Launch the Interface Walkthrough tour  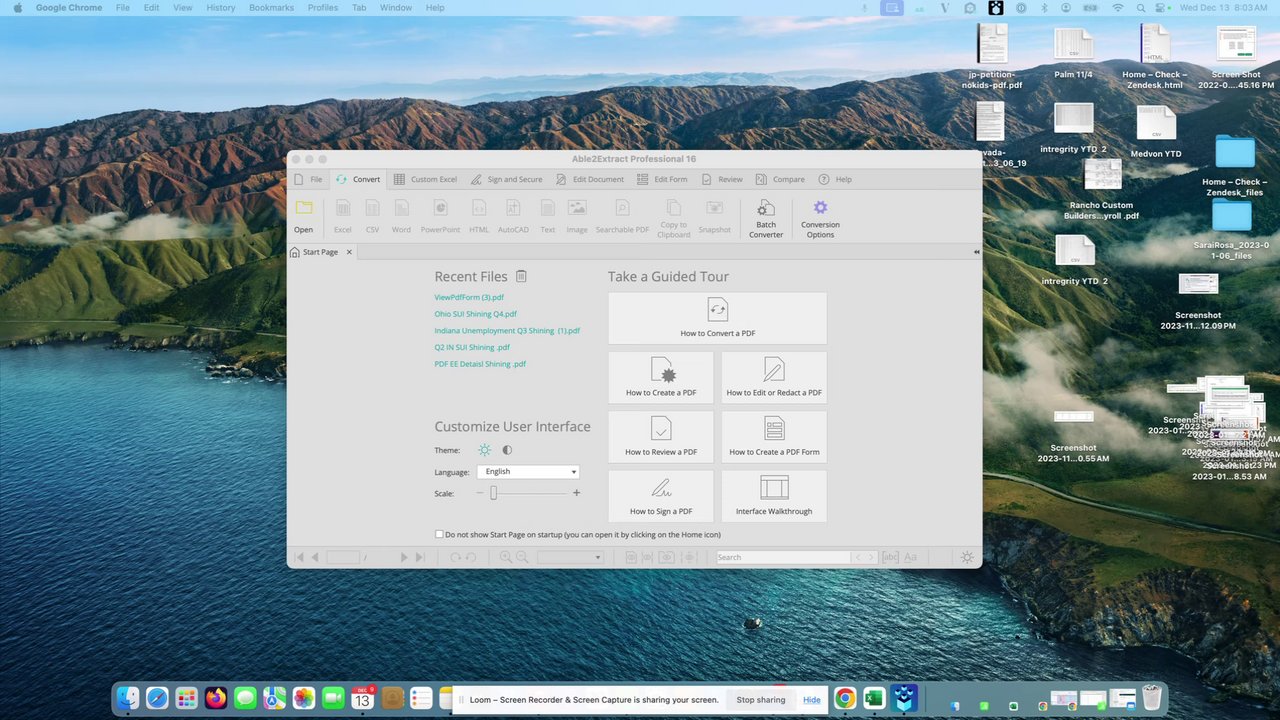[x=774, y=496]
